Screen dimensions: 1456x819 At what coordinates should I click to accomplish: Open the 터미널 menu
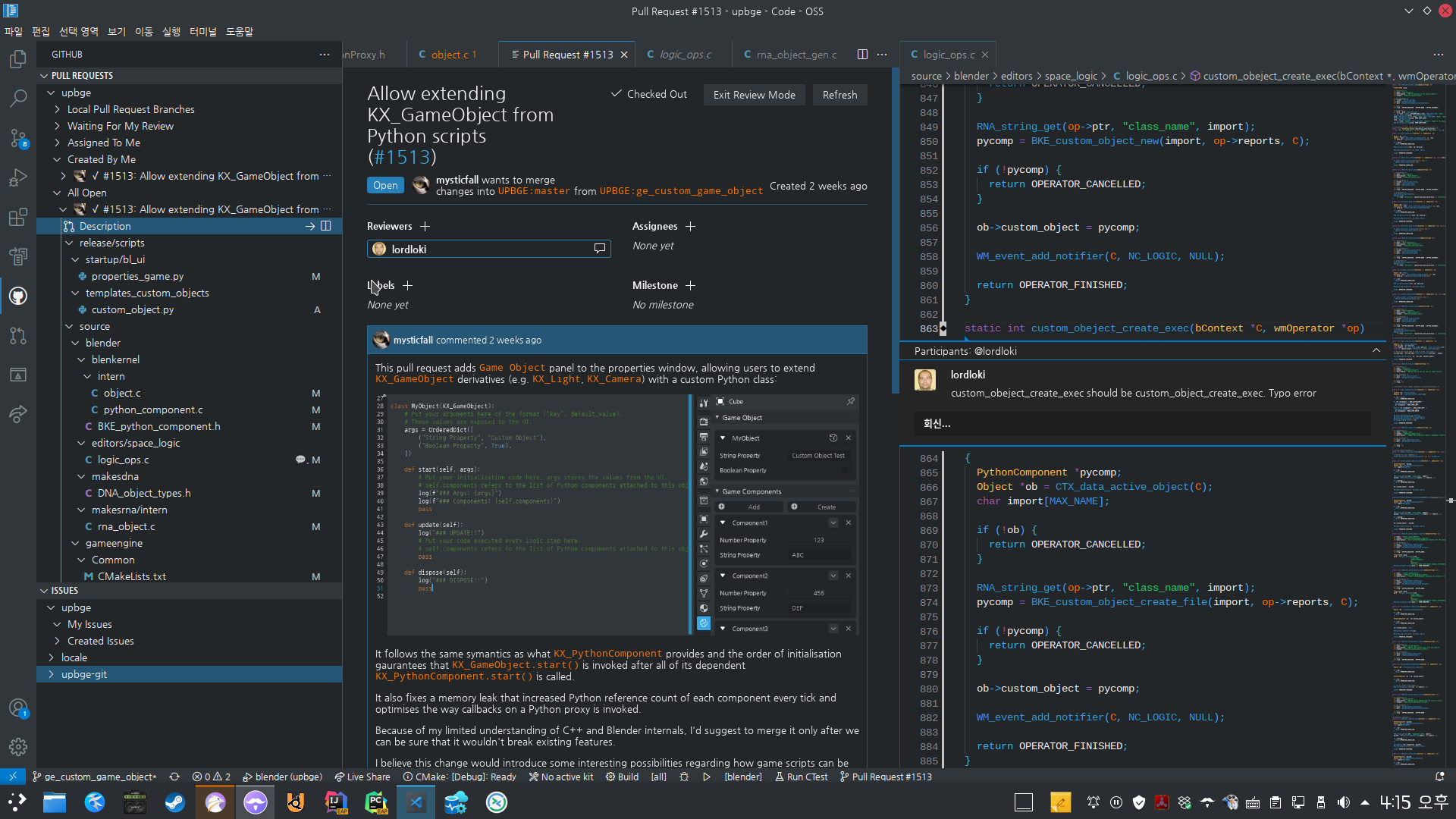tap(202, 32)
